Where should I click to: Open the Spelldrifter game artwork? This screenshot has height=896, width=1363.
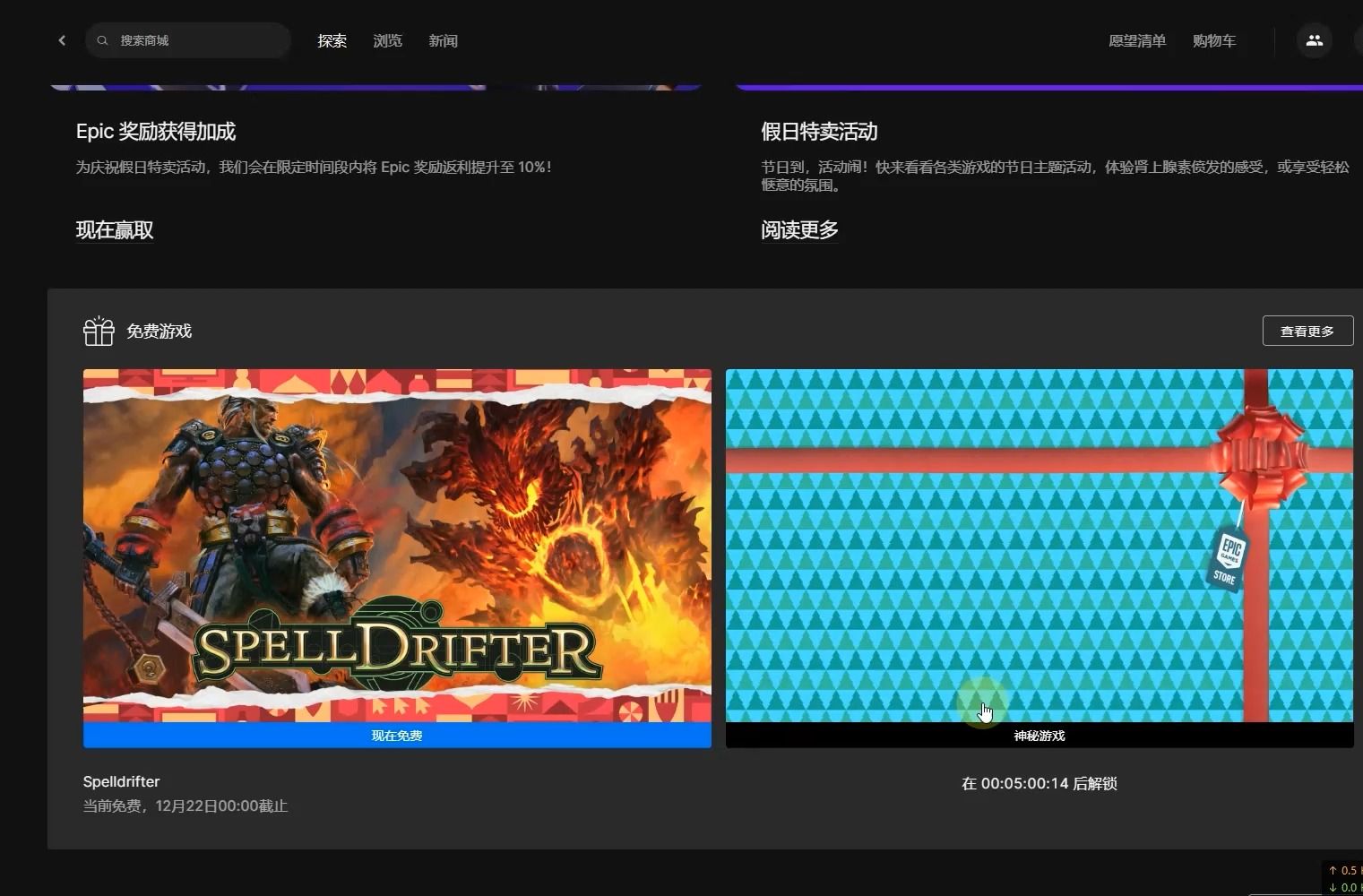397,546
